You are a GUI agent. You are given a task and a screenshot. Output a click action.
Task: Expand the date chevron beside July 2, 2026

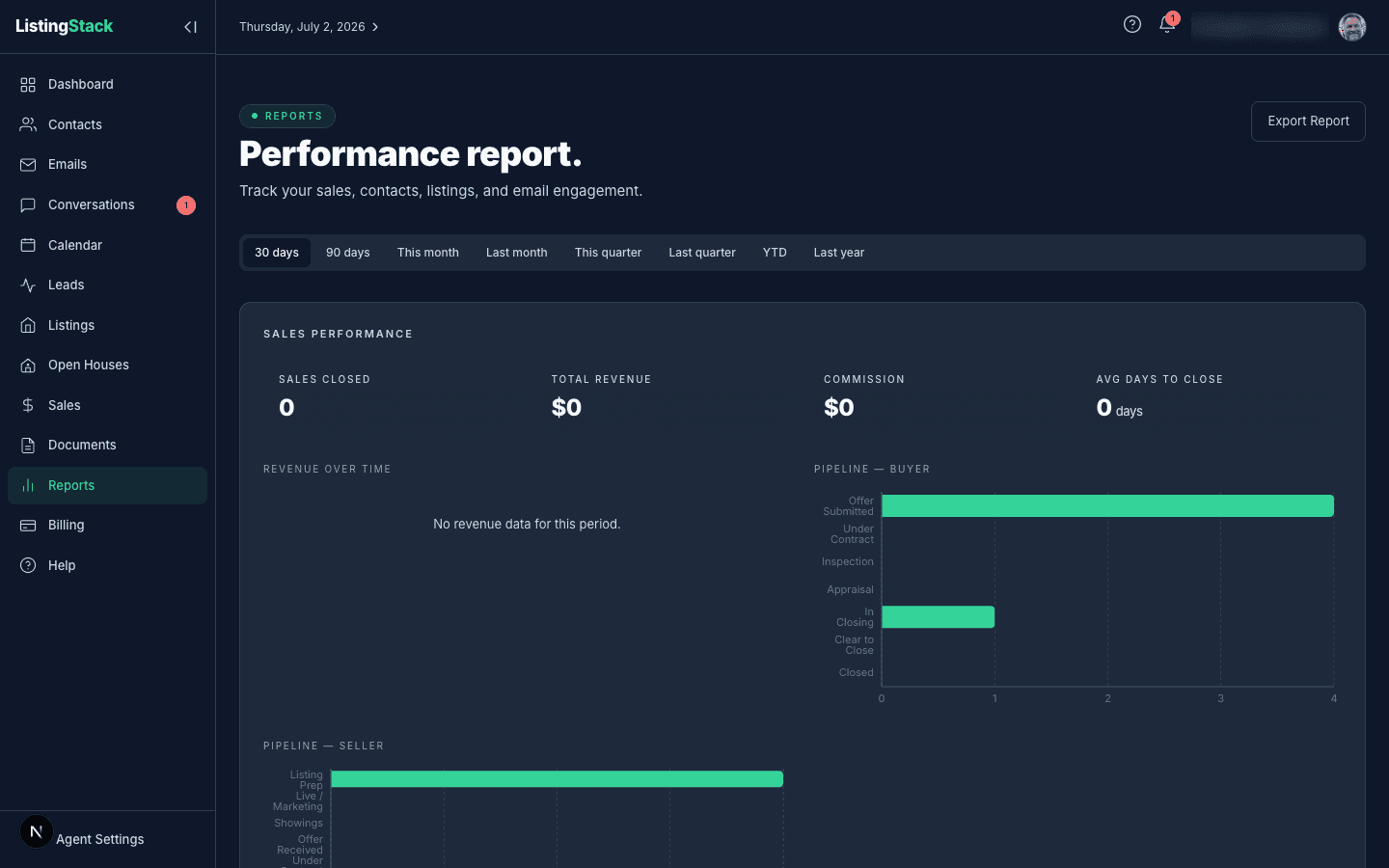(x=375, y=27)
